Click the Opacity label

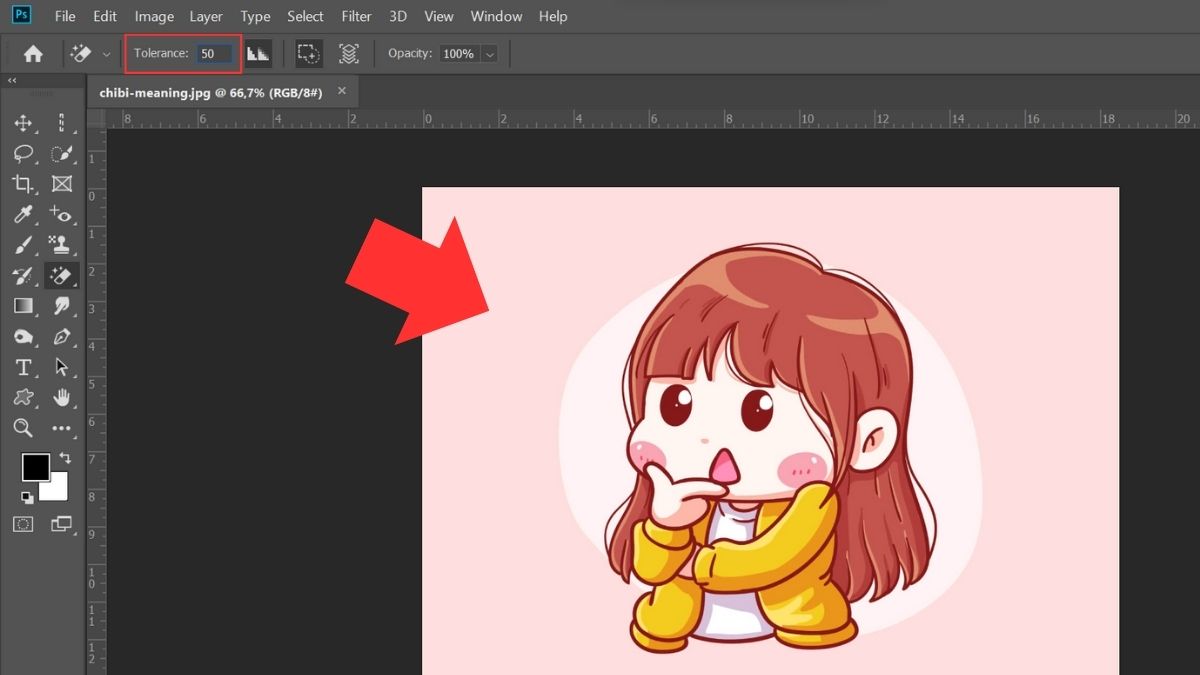tap(409, 54)
